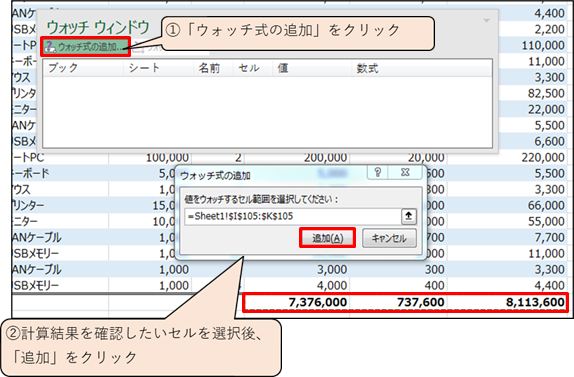Close the ウォッチ式の追加 dialog
Screen dimensions: 574x377
pos(405,172)
